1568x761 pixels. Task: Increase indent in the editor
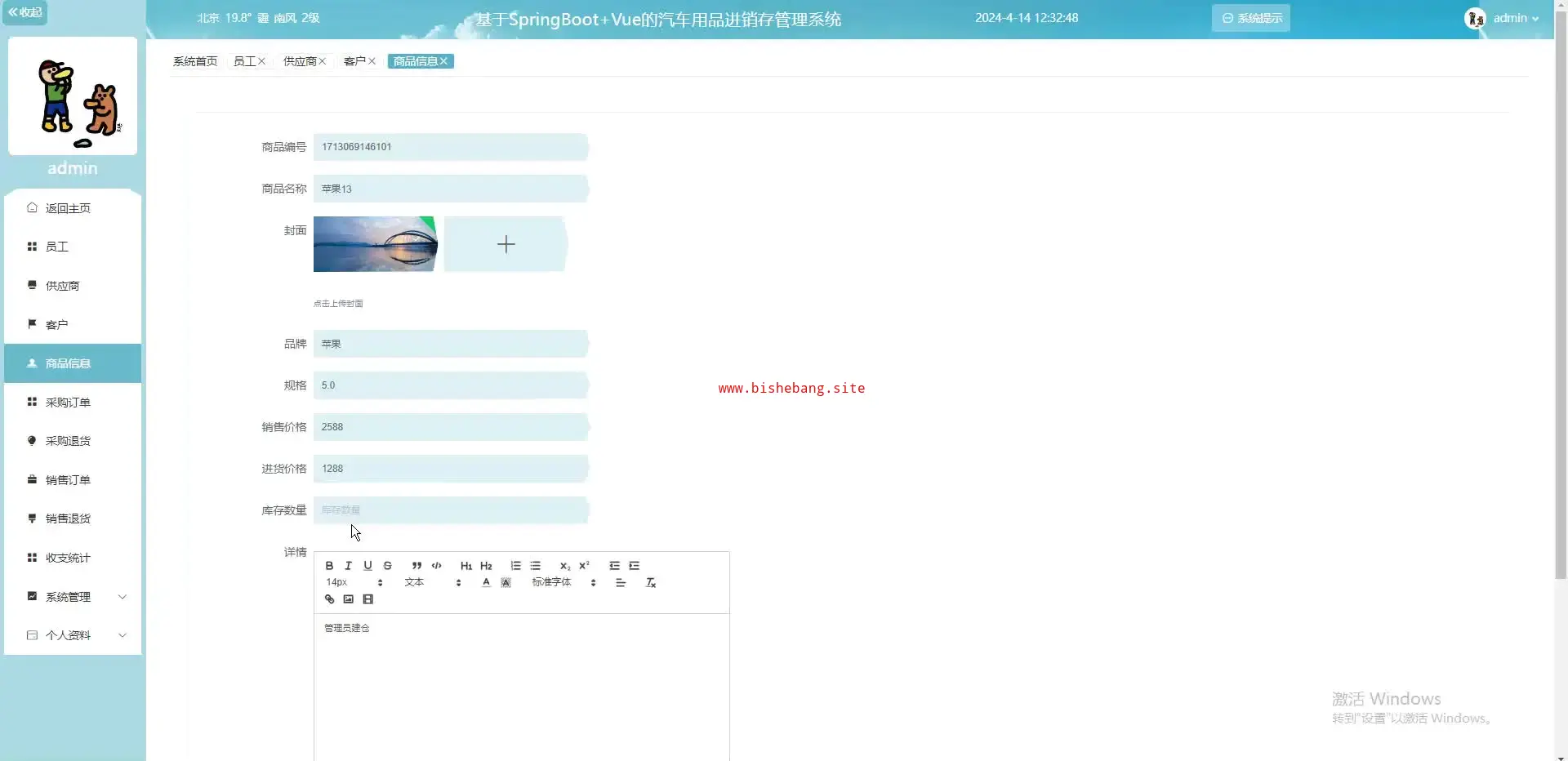[634, 566]
